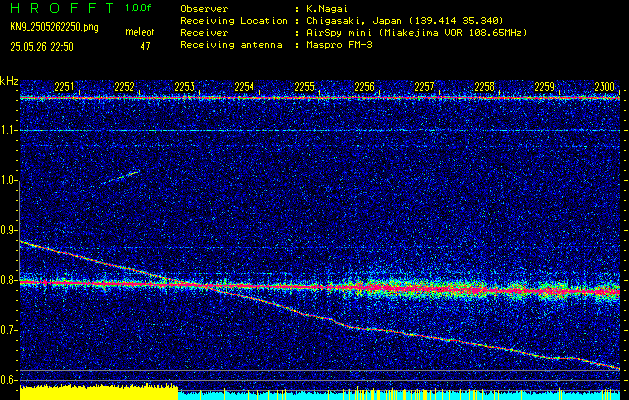Screen dimensions: 629x400
Task: Click the 1.1 kHz axis label
Action: click(x=8, y=130)
